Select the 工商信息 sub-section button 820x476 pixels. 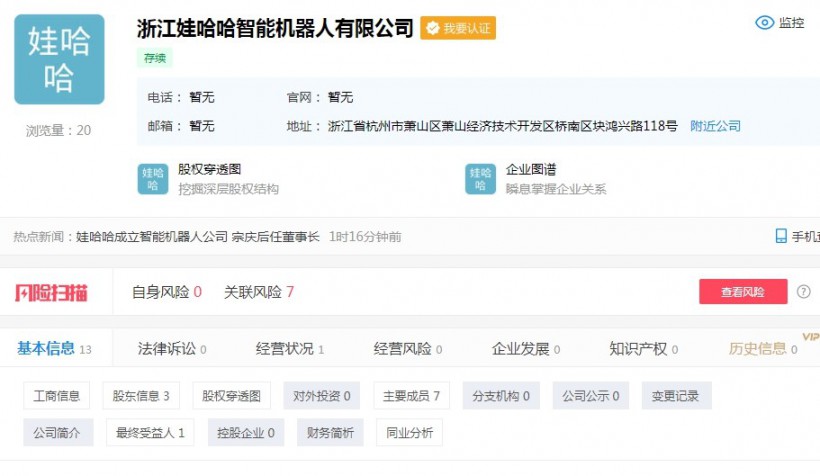[x=56, y=395]
